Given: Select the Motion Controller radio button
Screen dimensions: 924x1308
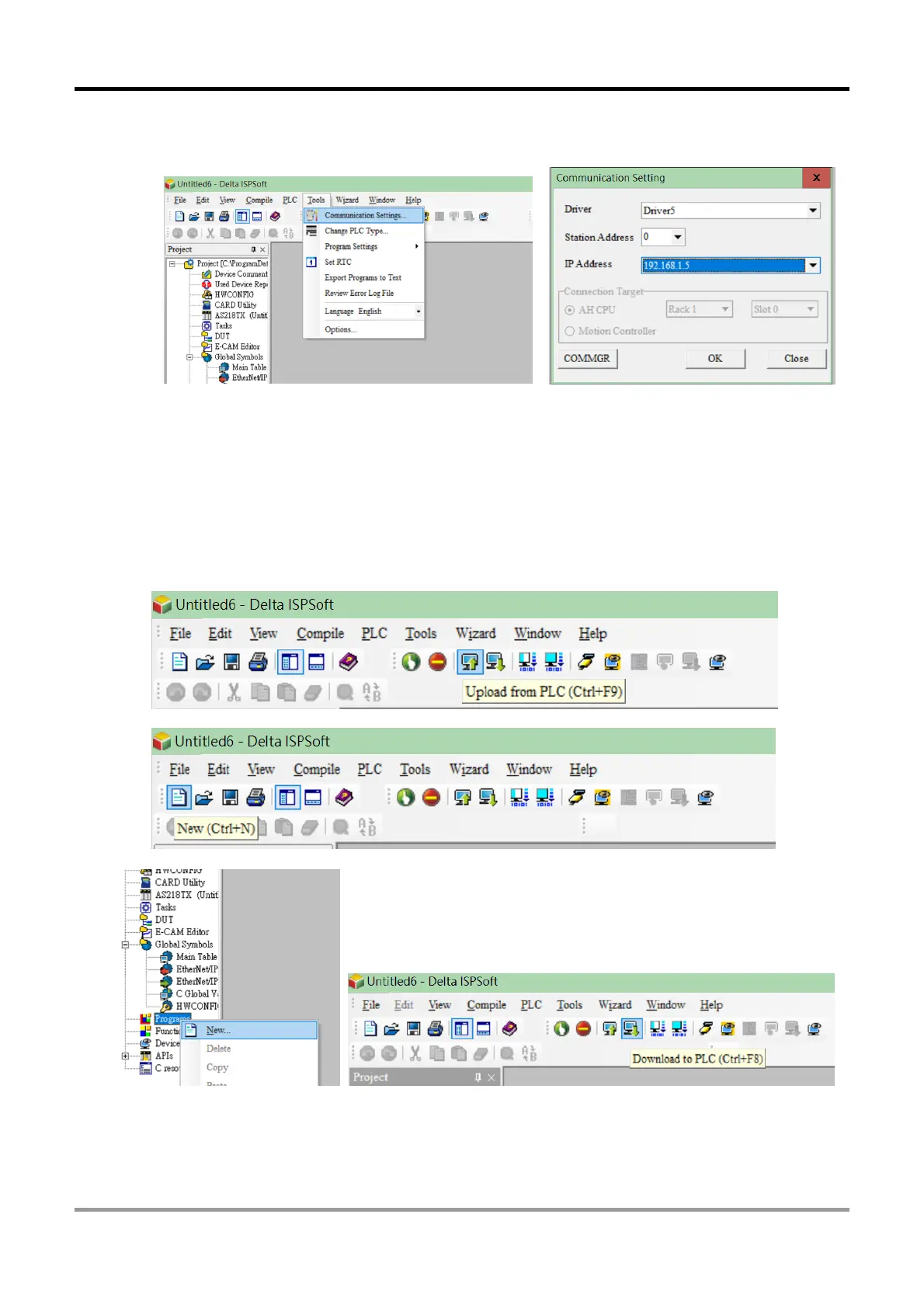Looking at the screenshot, I should (x=570, y=331).
